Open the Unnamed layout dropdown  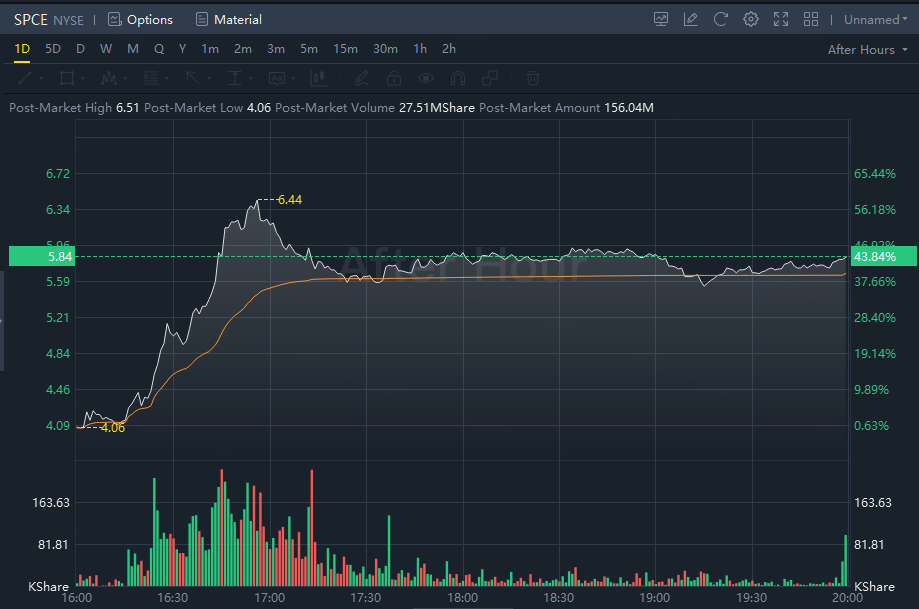876,19
